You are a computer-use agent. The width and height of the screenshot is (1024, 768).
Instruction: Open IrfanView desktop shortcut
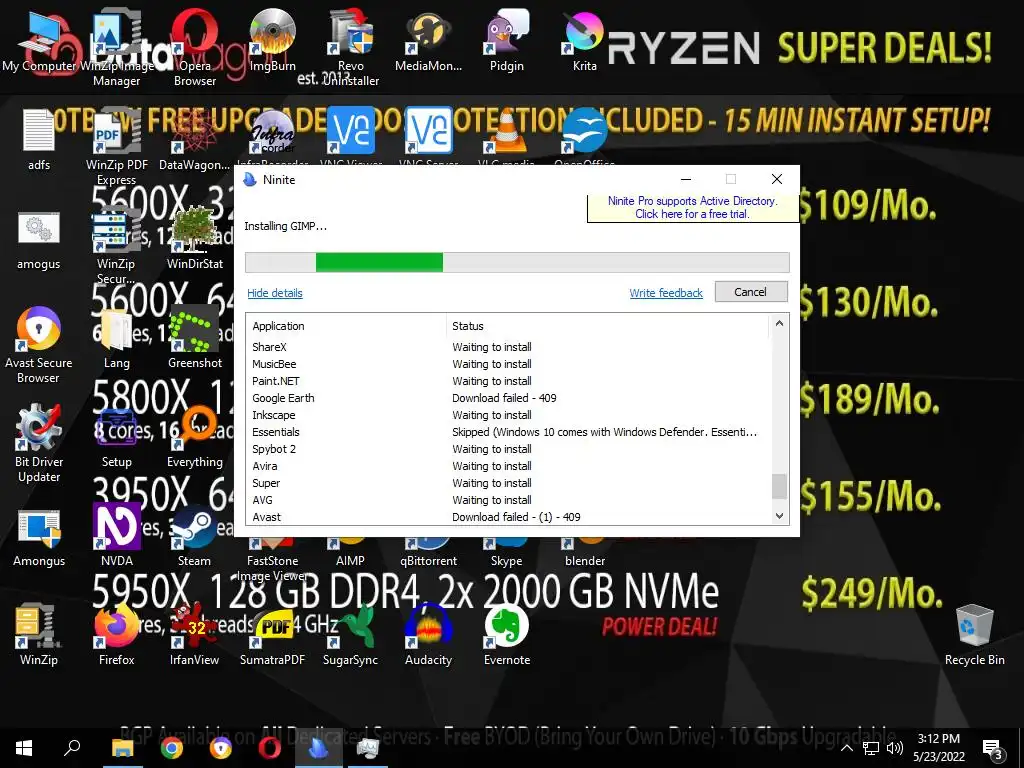click(x=195, y=634)
